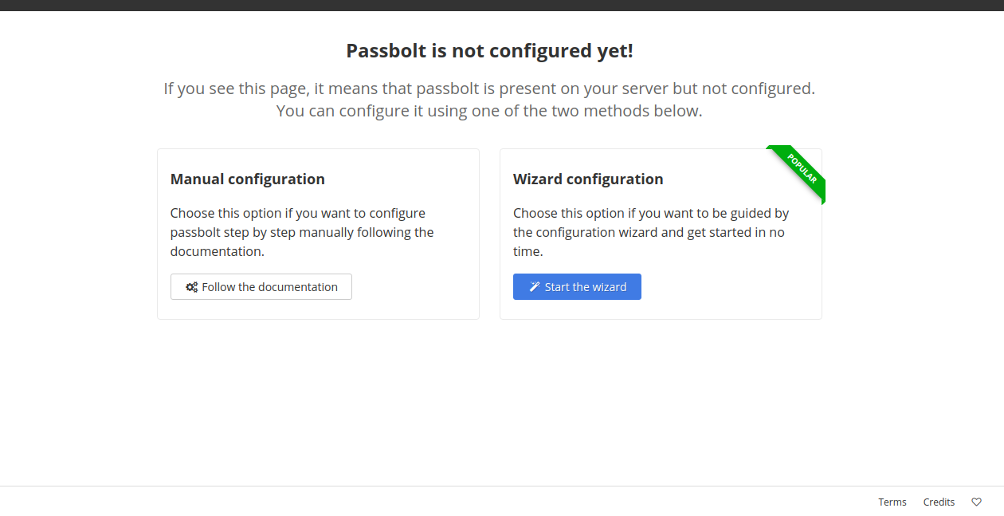Click the "If you see this page" subtitle line
The width and height of the screenshot is (1004, 516).
(x=489, y=88)
